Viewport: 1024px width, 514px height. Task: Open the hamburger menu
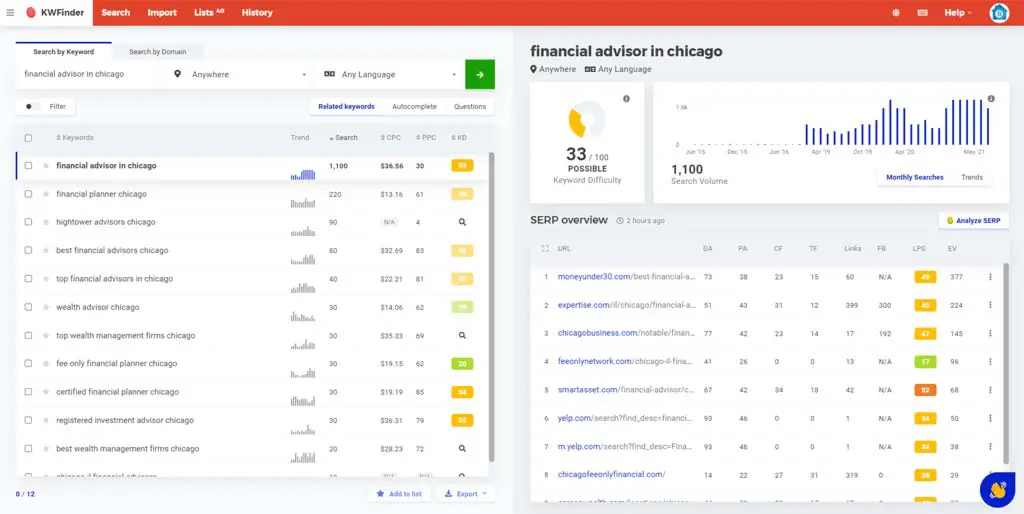coord(10,12)
